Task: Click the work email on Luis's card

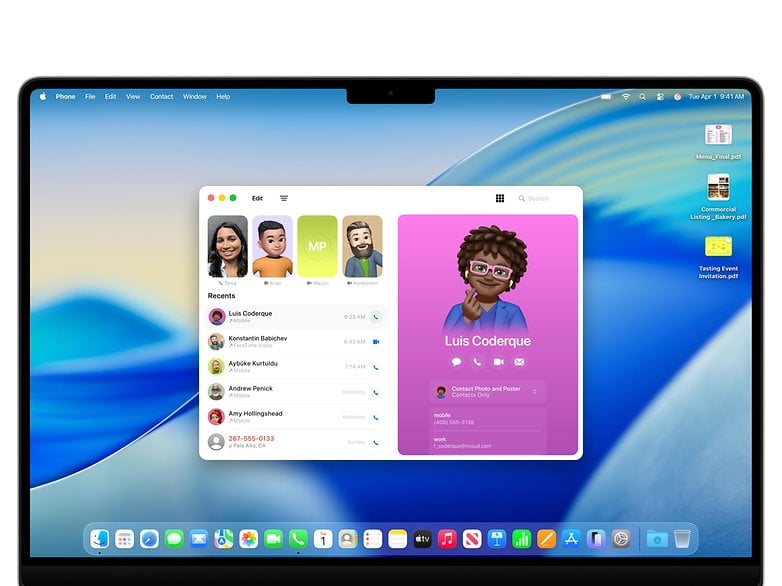Action: [x=462, y=446]
